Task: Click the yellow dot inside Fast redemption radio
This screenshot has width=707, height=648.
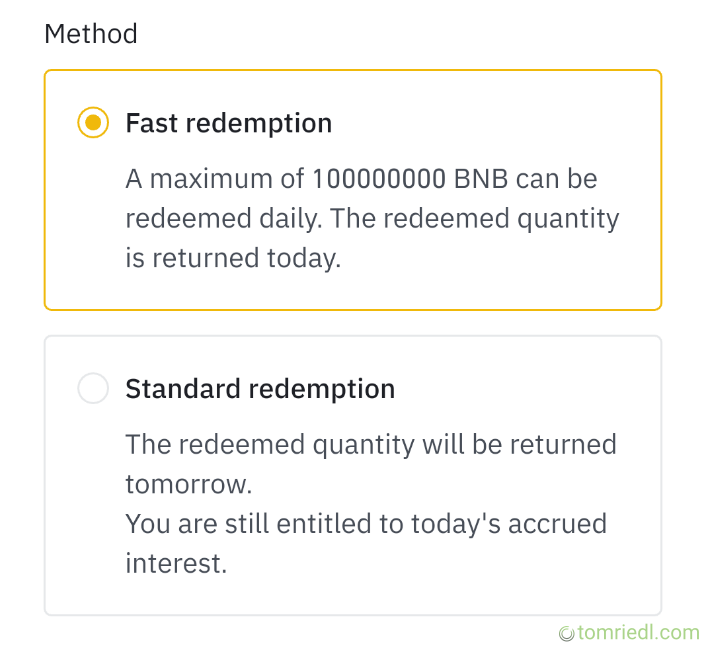Action: (x=93, y=123)
